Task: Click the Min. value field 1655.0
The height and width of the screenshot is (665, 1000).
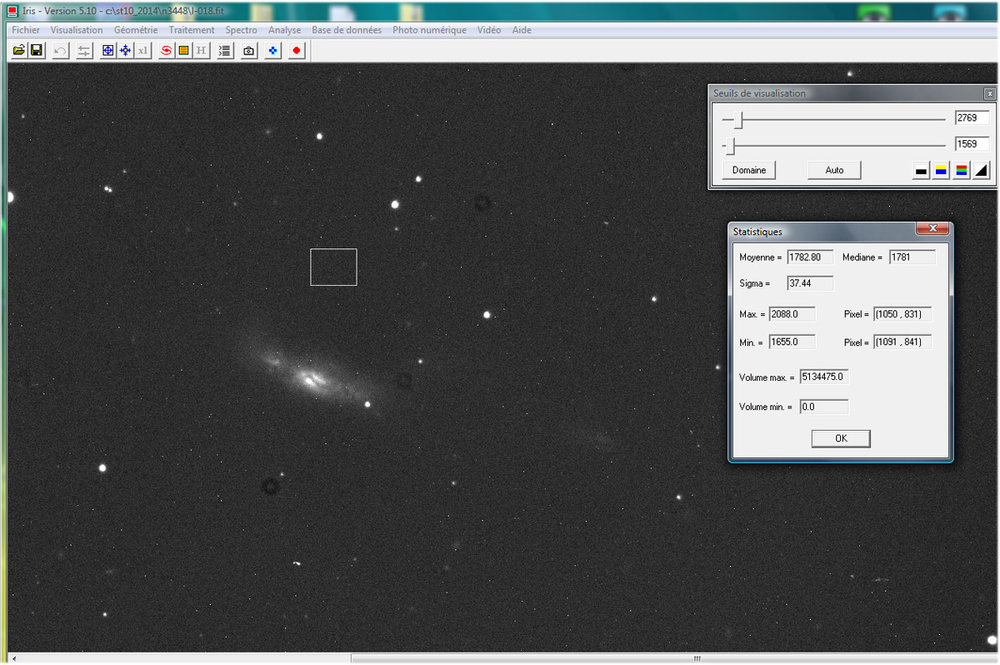Action: click(x=792, y=342)
